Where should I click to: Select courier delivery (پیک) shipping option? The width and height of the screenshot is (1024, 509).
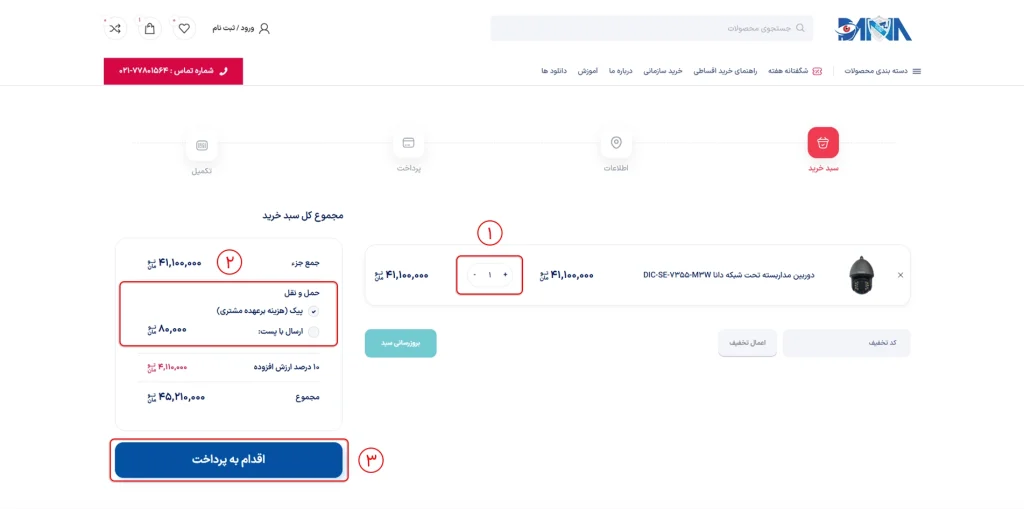(313, 311)
